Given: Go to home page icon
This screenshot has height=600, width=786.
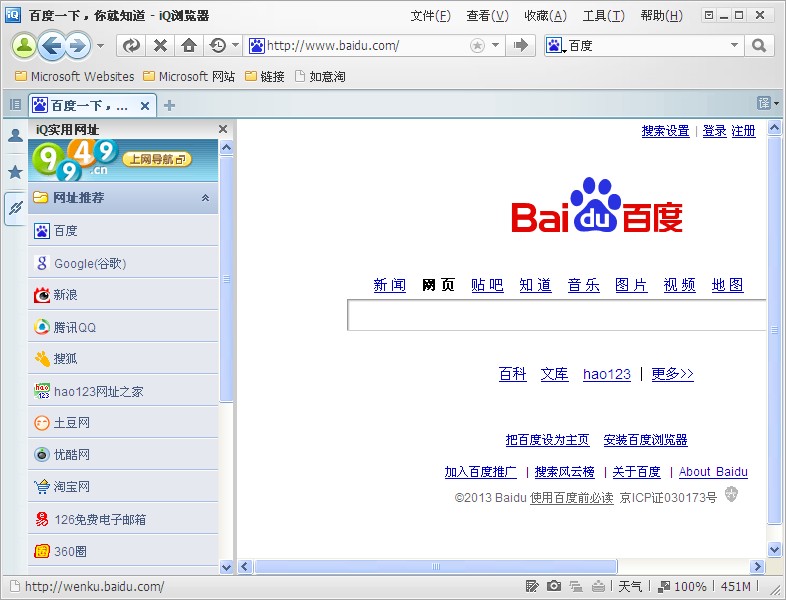Looking at the screenshot, I should coord(189,46).
